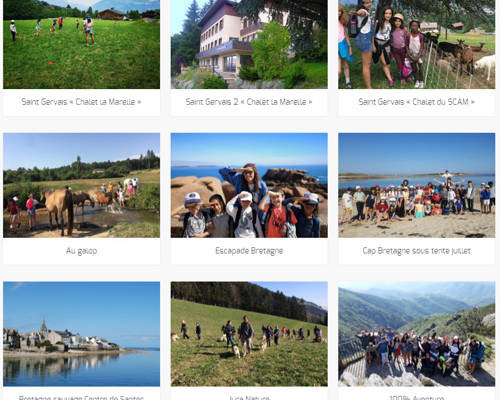The height and width of the screenshot is (400, 500).
Task: Click the coastal village reflection photo
Action: point(81,334)
